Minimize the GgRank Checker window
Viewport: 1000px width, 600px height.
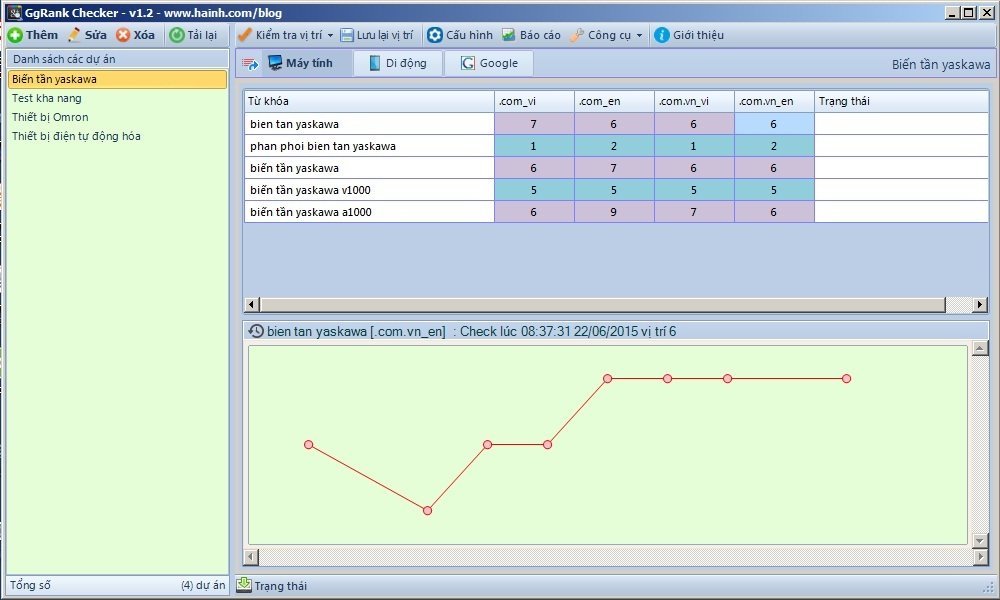(953, 12)
